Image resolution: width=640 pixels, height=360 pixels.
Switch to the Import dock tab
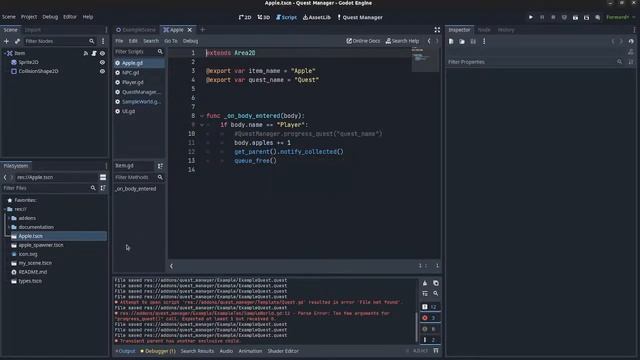(33, 30)
